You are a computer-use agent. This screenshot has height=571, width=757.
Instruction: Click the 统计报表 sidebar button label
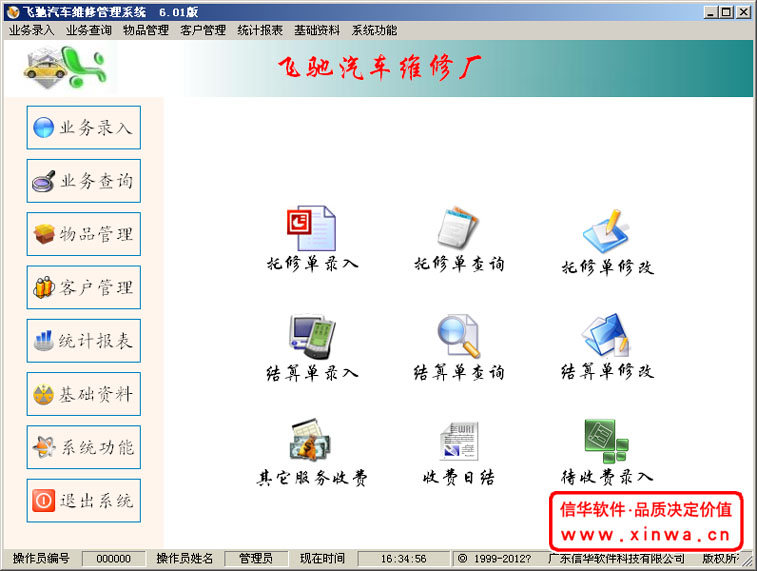point(96,341)
